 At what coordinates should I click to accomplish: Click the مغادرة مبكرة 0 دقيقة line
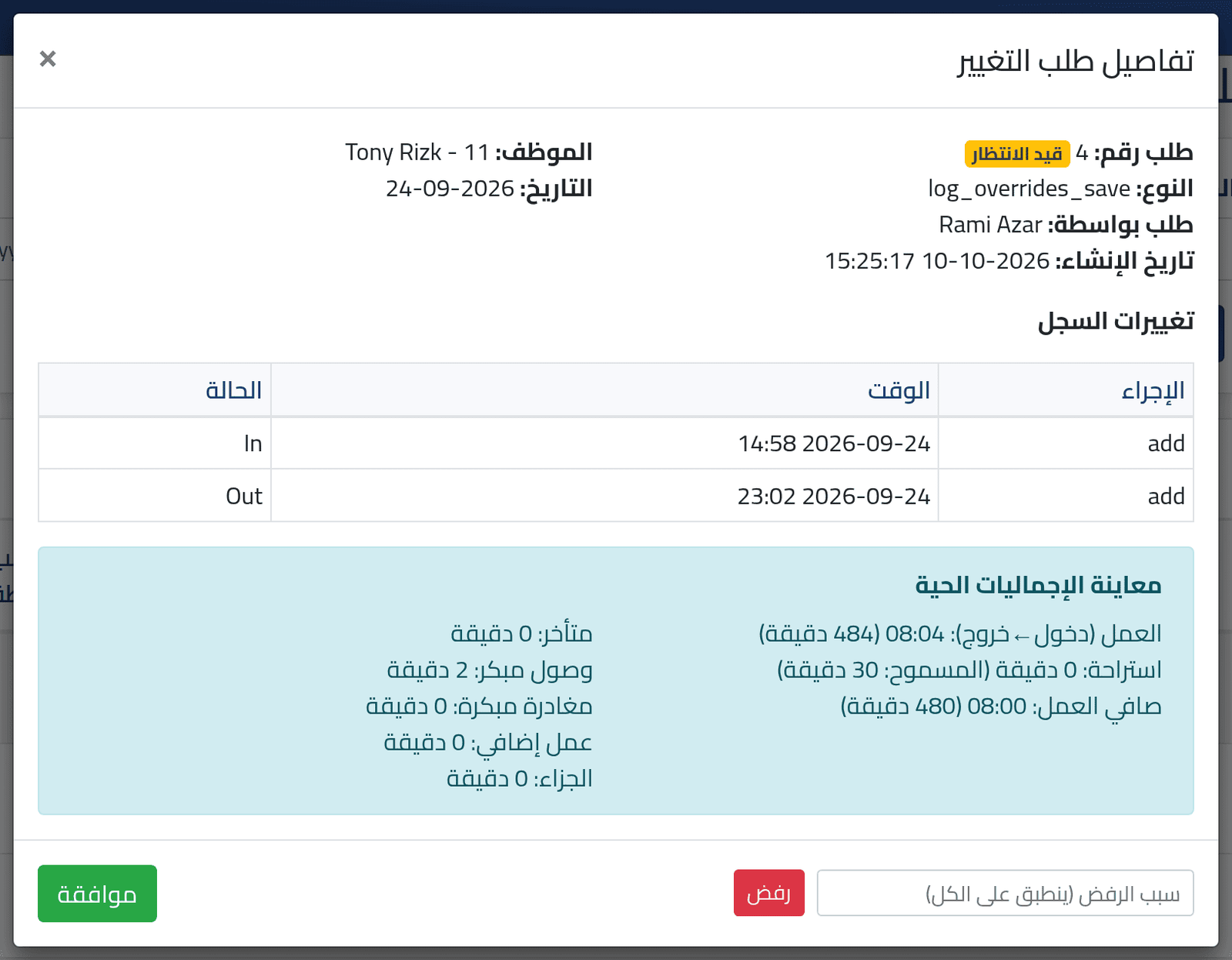[479, 706]
